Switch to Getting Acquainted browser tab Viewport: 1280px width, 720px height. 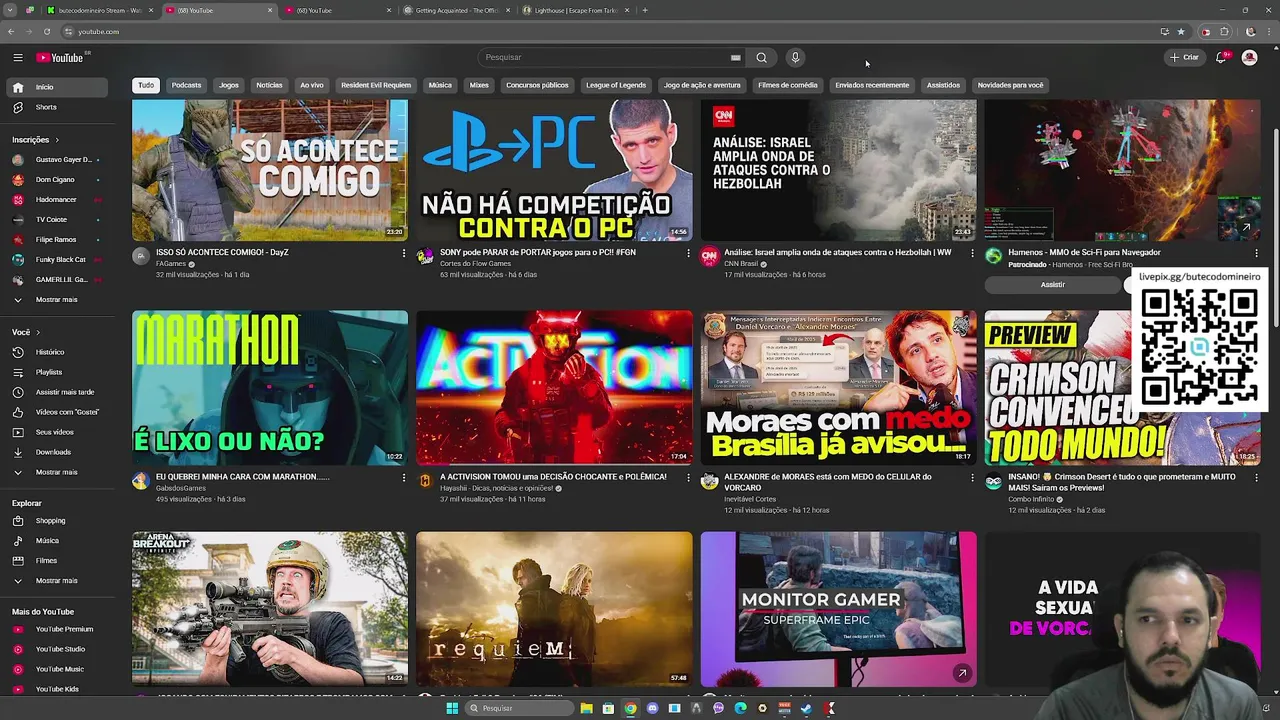[x=456, y=10]
